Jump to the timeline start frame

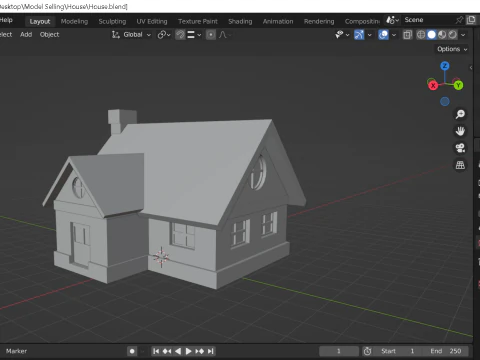click(156, 351)
